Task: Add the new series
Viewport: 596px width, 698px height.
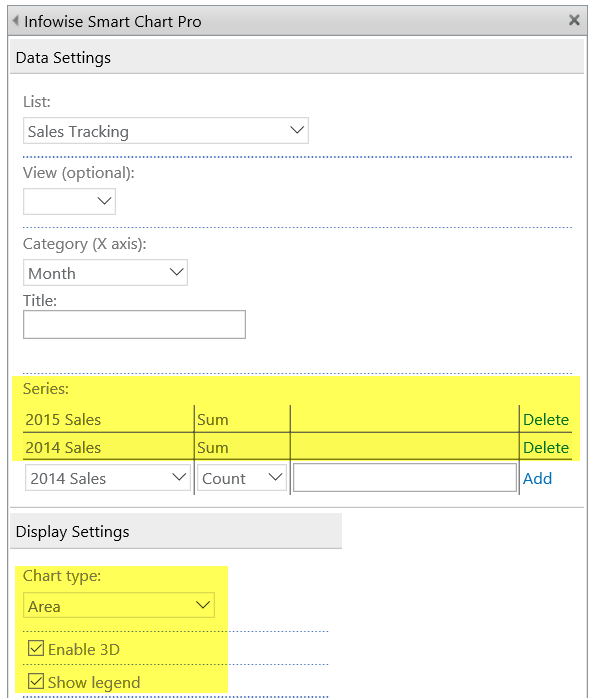Action: [537, 479]
